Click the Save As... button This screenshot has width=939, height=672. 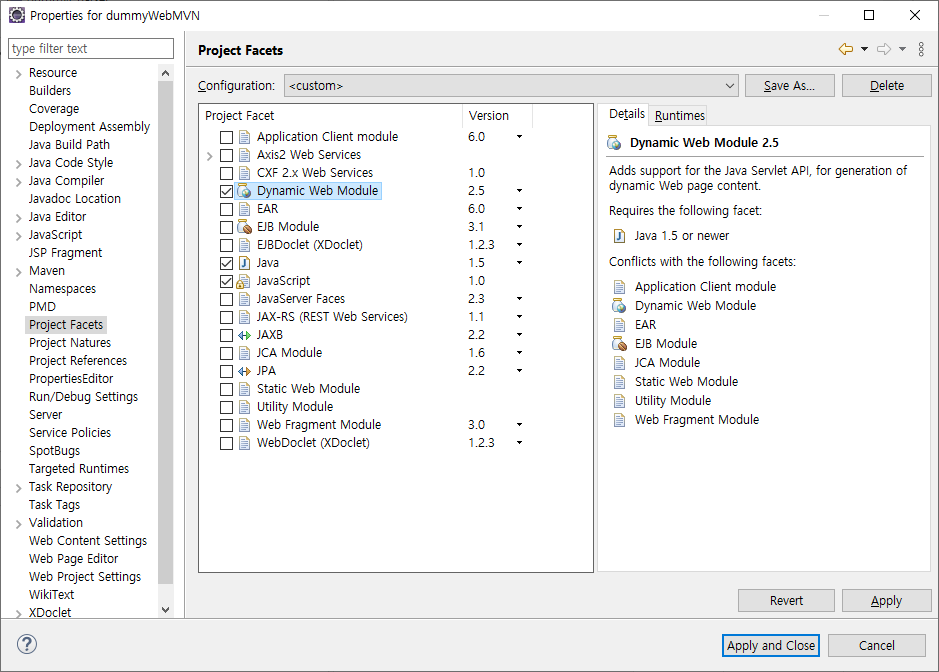click(789, 86)
